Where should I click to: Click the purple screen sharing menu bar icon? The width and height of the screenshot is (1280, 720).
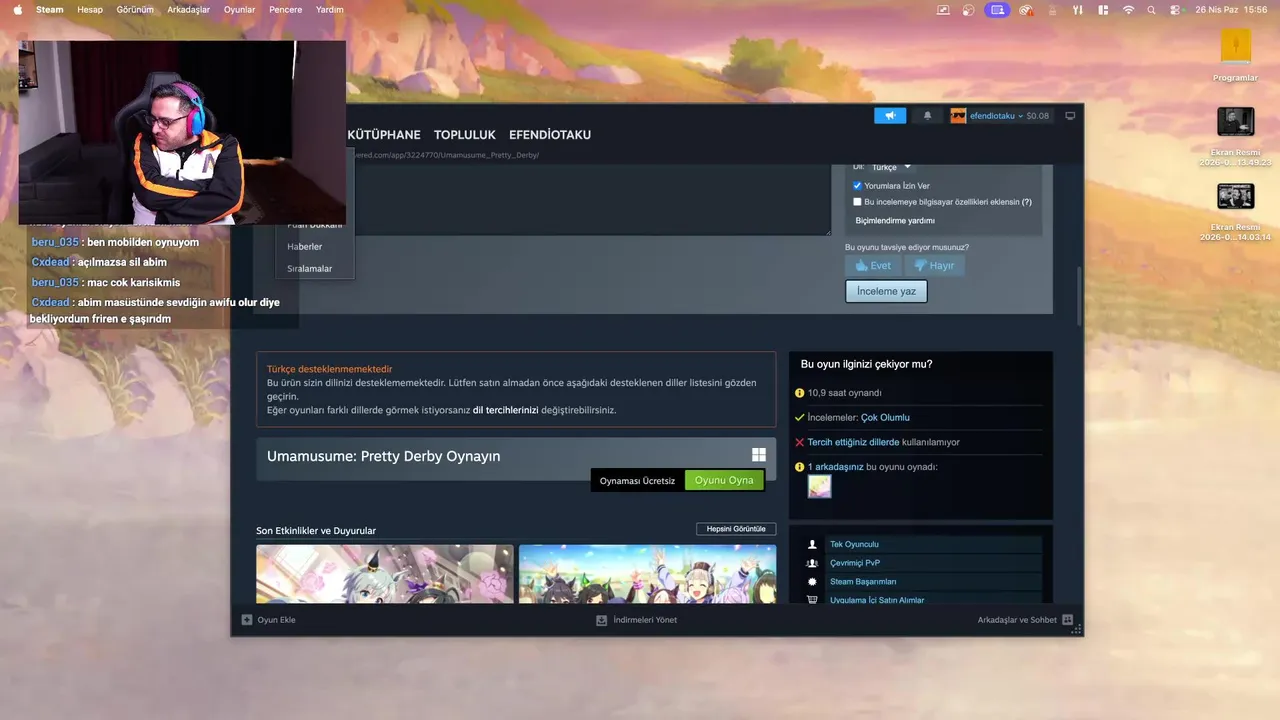click(996, 9)
